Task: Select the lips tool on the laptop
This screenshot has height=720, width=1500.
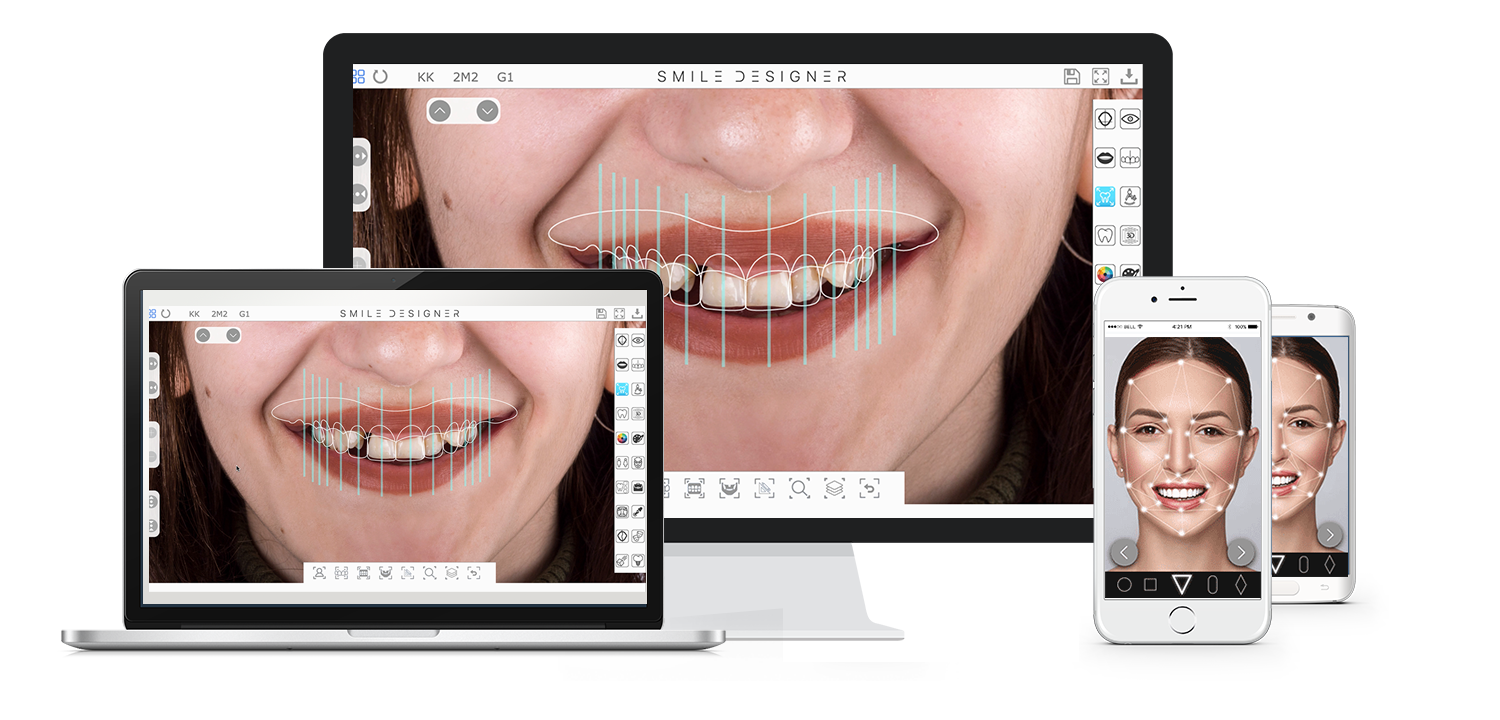Action: point(622,365)
